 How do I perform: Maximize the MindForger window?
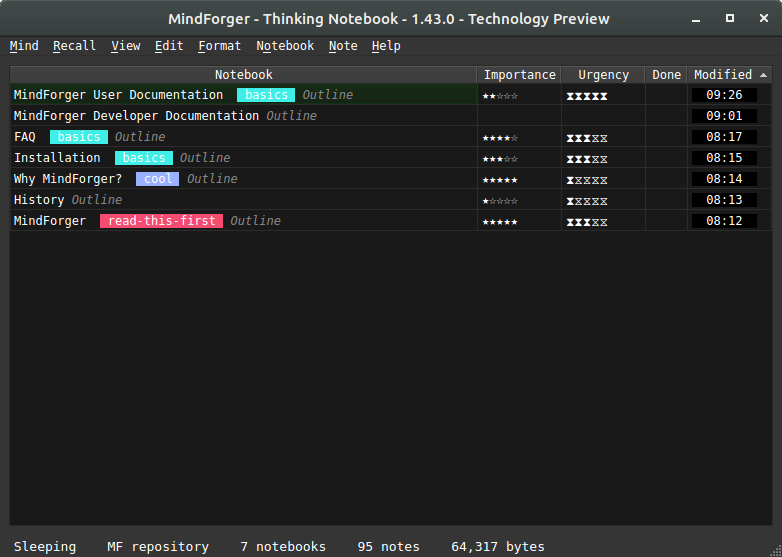click(x=730, y=18)
